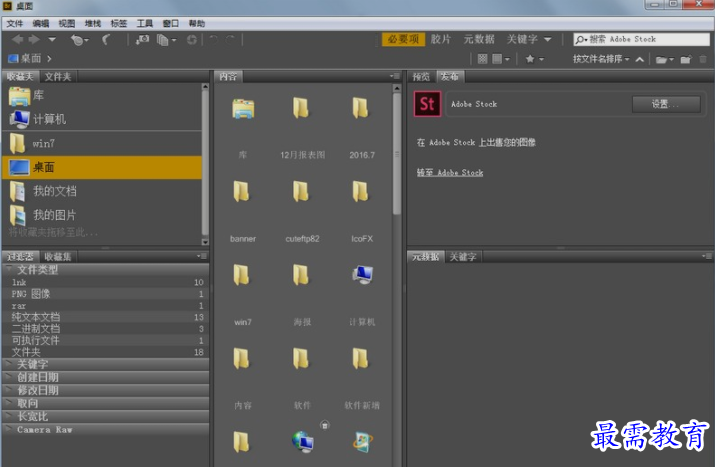Switch to the 关键字 workspace
The height and width of the screenshot is (467, 715).
[x=522, y=39]
